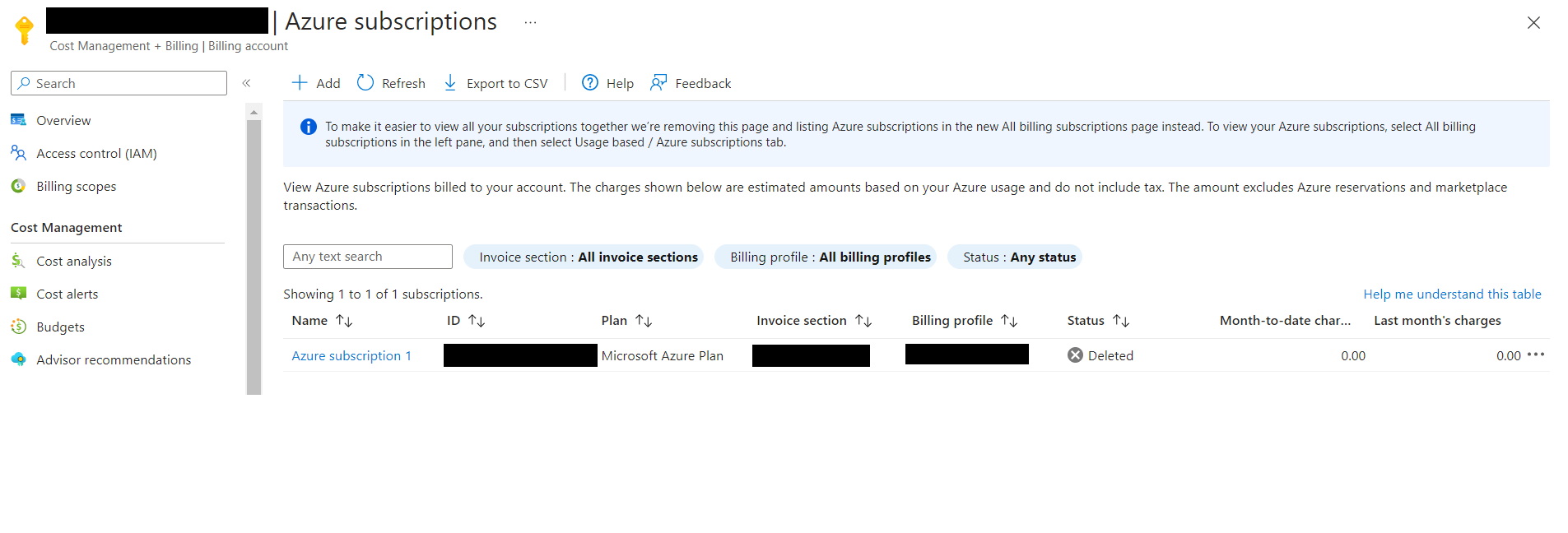The width and height of the screenshot is (1568, 533).
Task: Click the Month-to-date charges column header
Action: [1285, 321]
